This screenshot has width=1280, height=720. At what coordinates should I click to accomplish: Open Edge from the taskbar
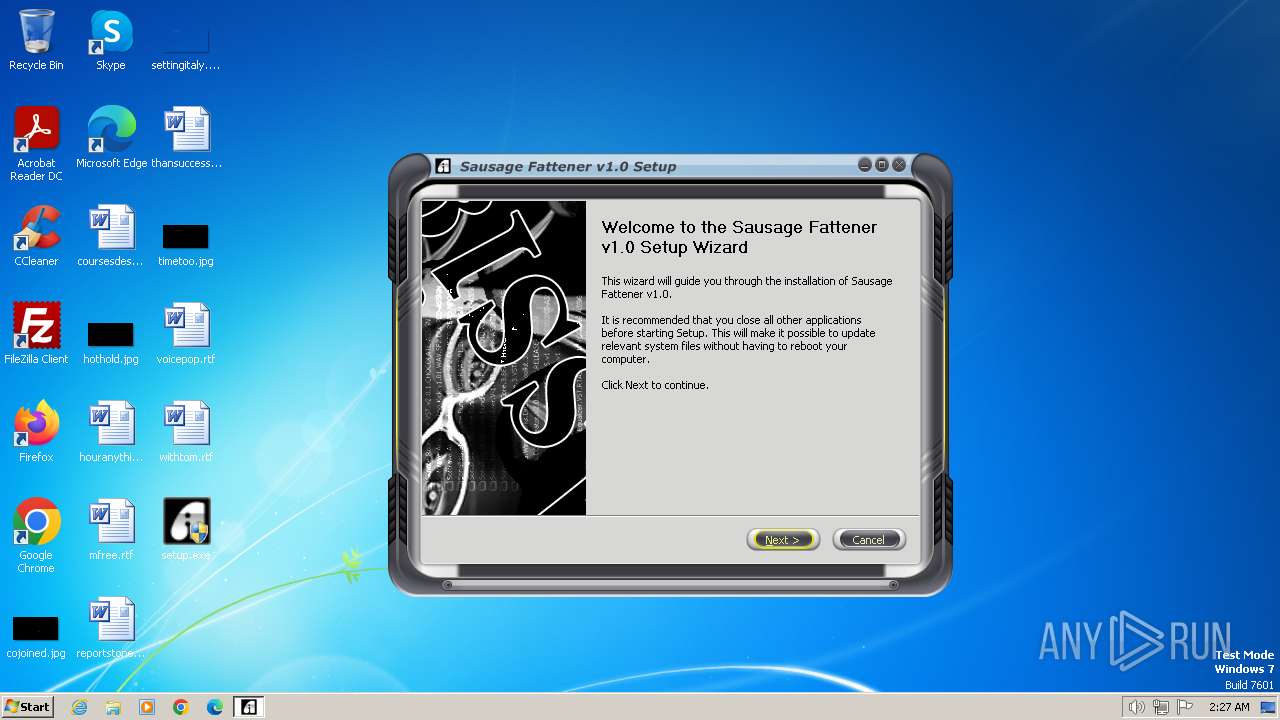(215, 707)
